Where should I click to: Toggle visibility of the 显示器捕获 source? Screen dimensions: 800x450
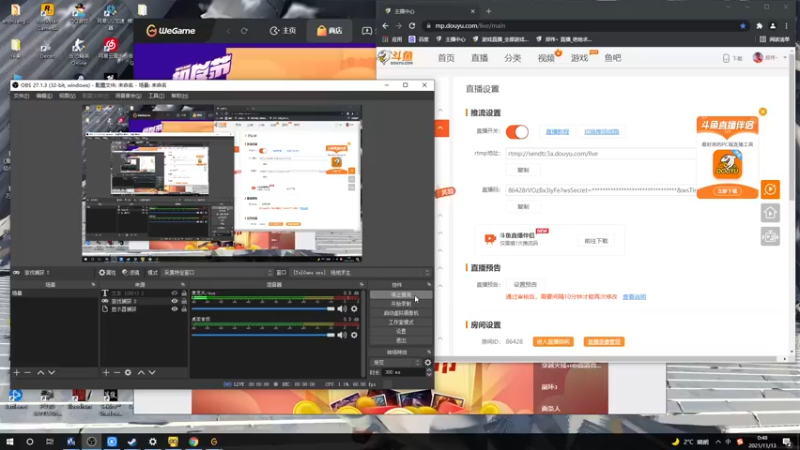point(174,309)
